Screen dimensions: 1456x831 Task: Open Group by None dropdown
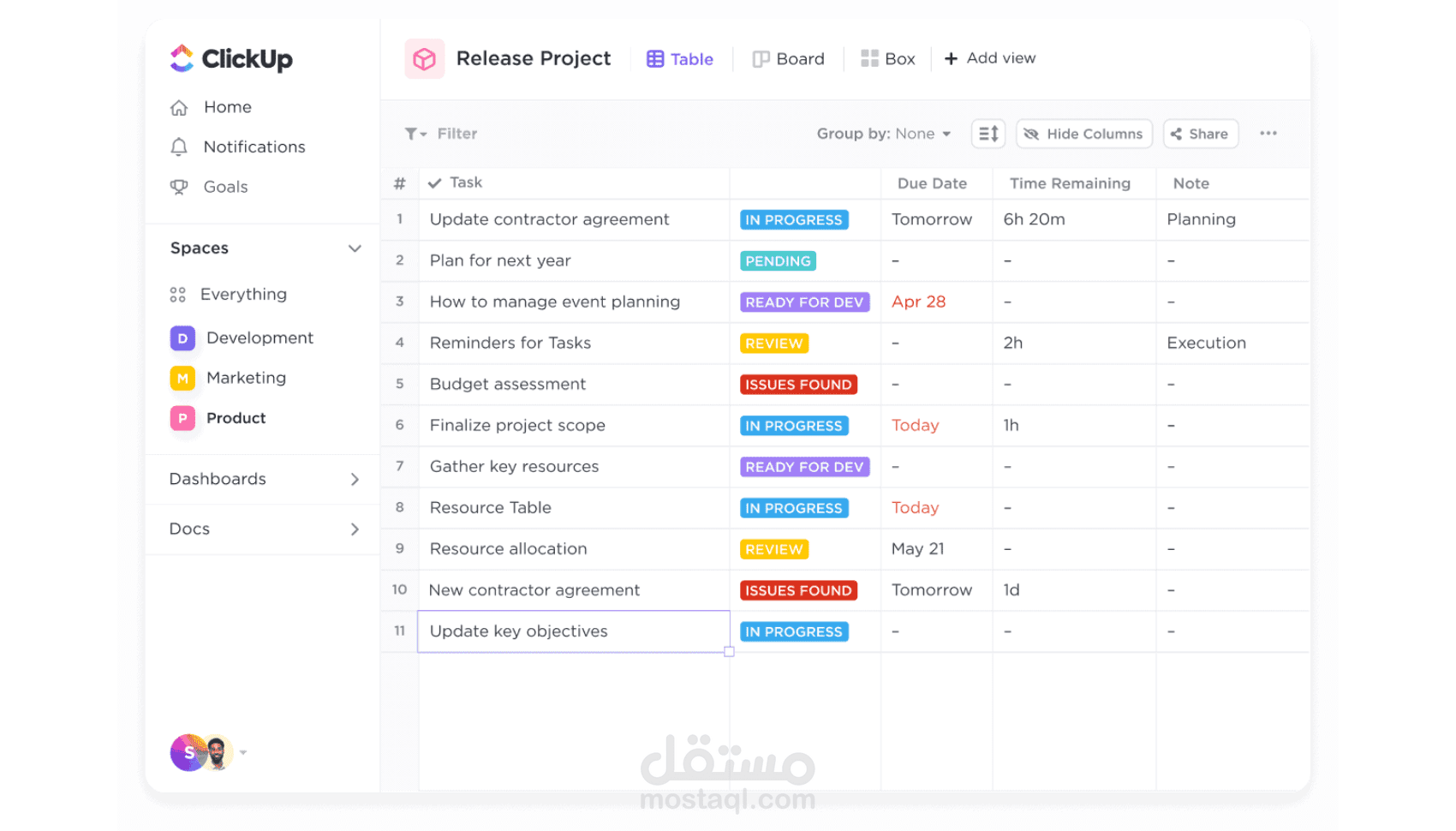click(884, 134)
